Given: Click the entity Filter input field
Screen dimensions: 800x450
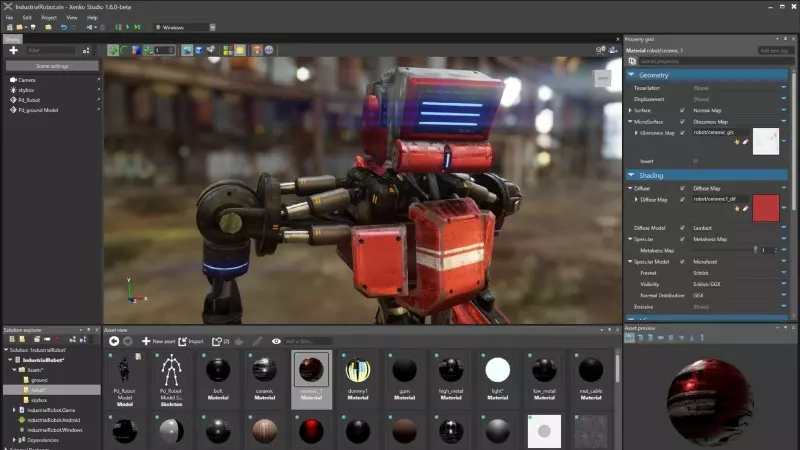Looking at the screenshot, I should [51, 51].
